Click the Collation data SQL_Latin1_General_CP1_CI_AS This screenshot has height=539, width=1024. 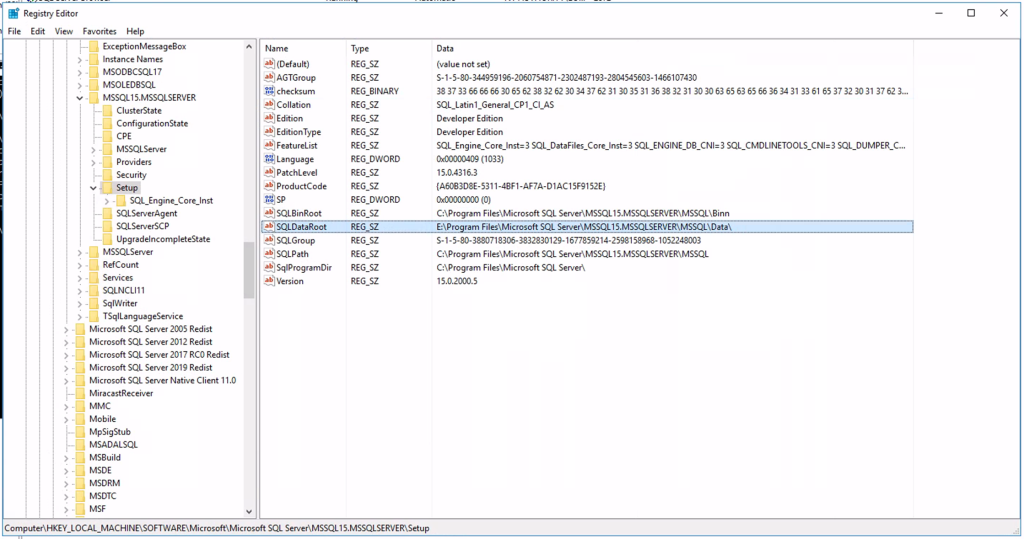(x=495, y=105)
